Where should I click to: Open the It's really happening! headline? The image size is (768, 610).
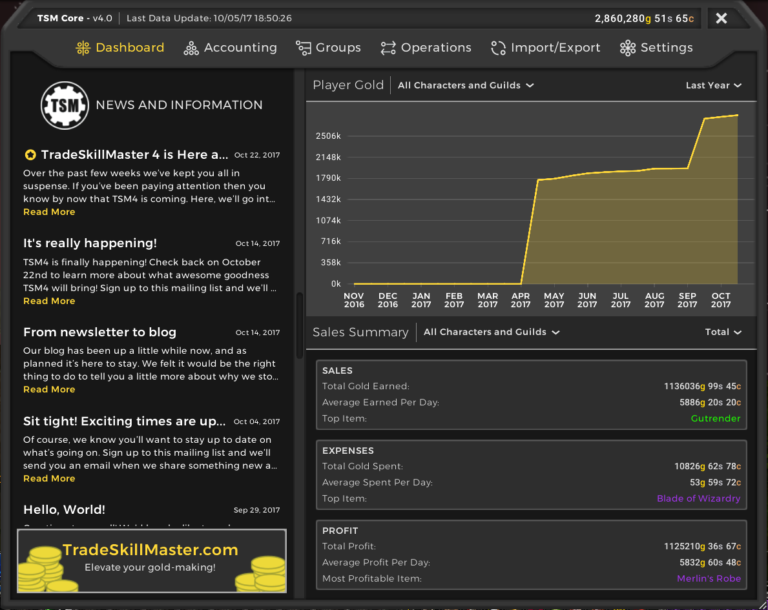pos(90,244)
